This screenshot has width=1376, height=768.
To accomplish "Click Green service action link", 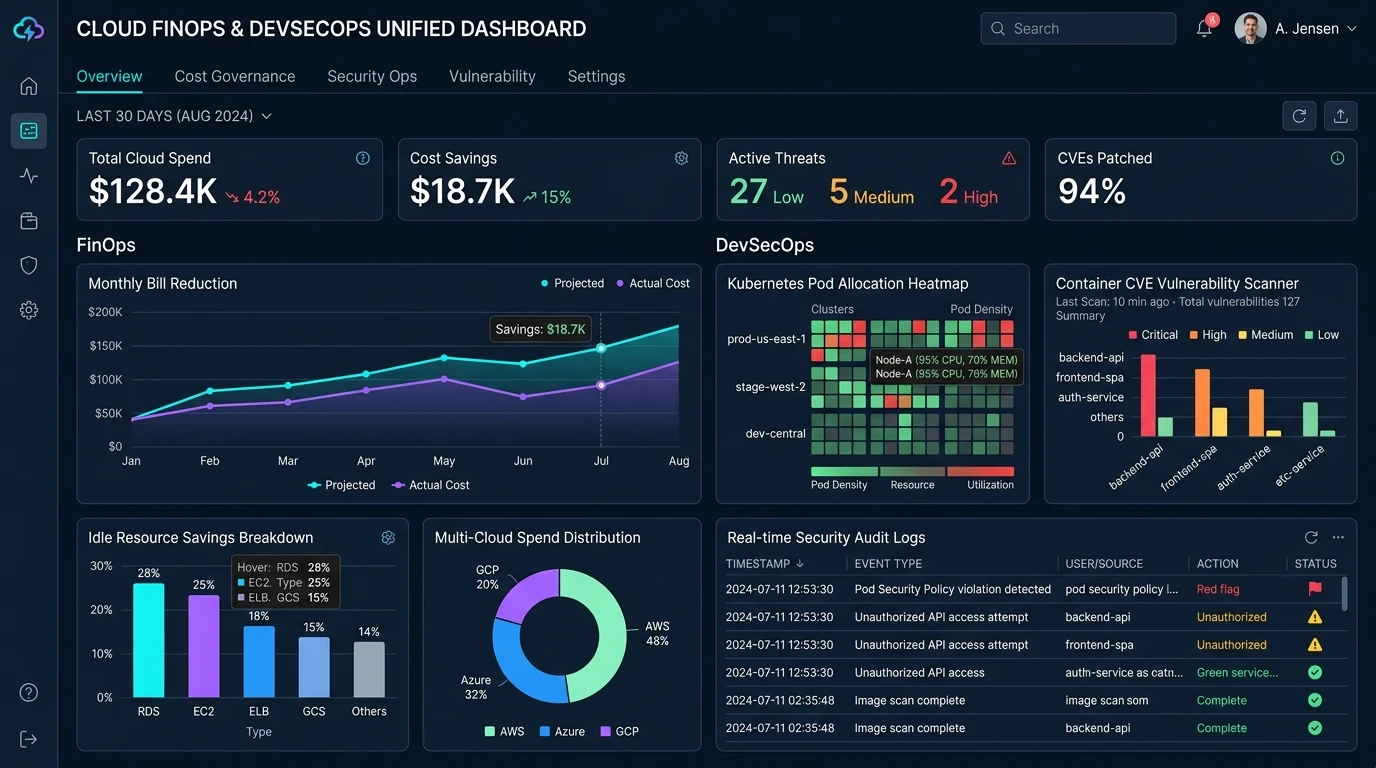I will click(1238, 673).
